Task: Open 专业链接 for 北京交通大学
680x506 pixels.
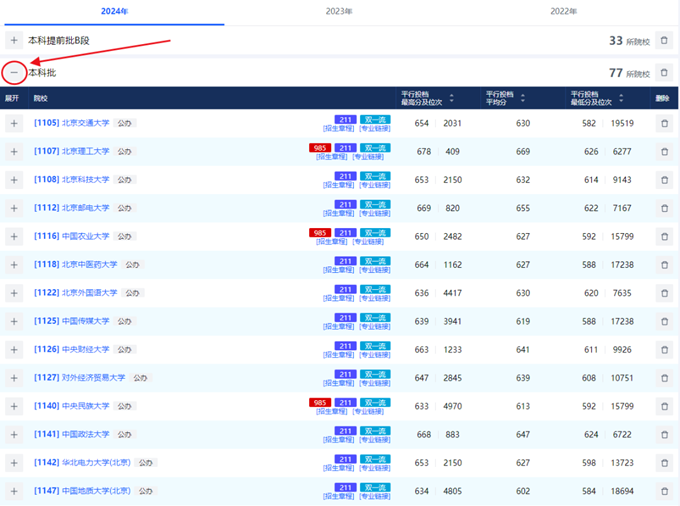Action: 375,129
